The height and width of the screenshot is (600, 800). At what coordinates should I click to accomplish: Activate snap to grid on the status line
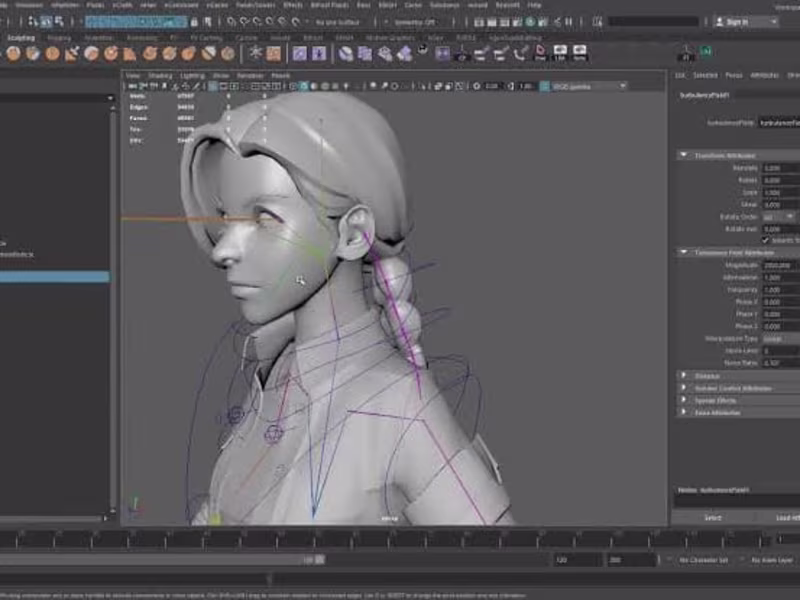click(232, 22)
